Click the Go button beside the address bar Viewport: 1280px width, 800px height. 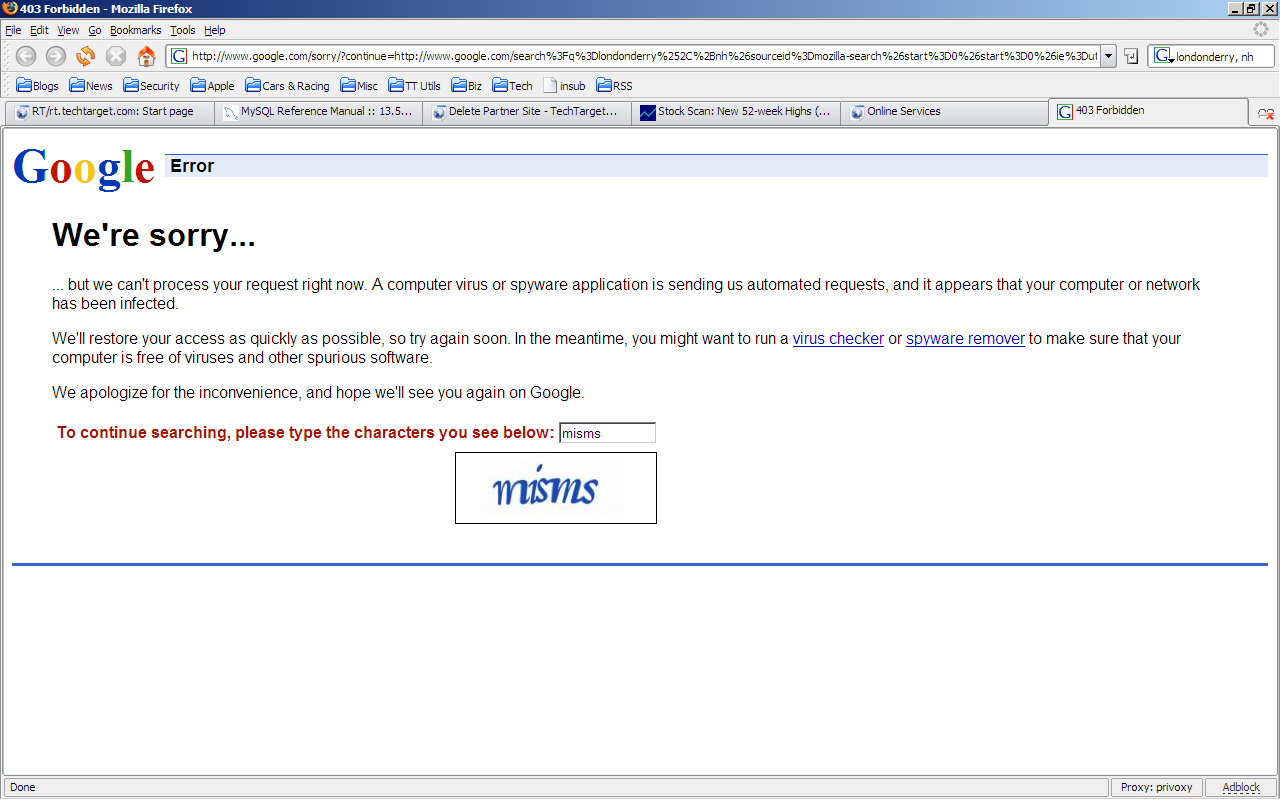click(1131, 56)
